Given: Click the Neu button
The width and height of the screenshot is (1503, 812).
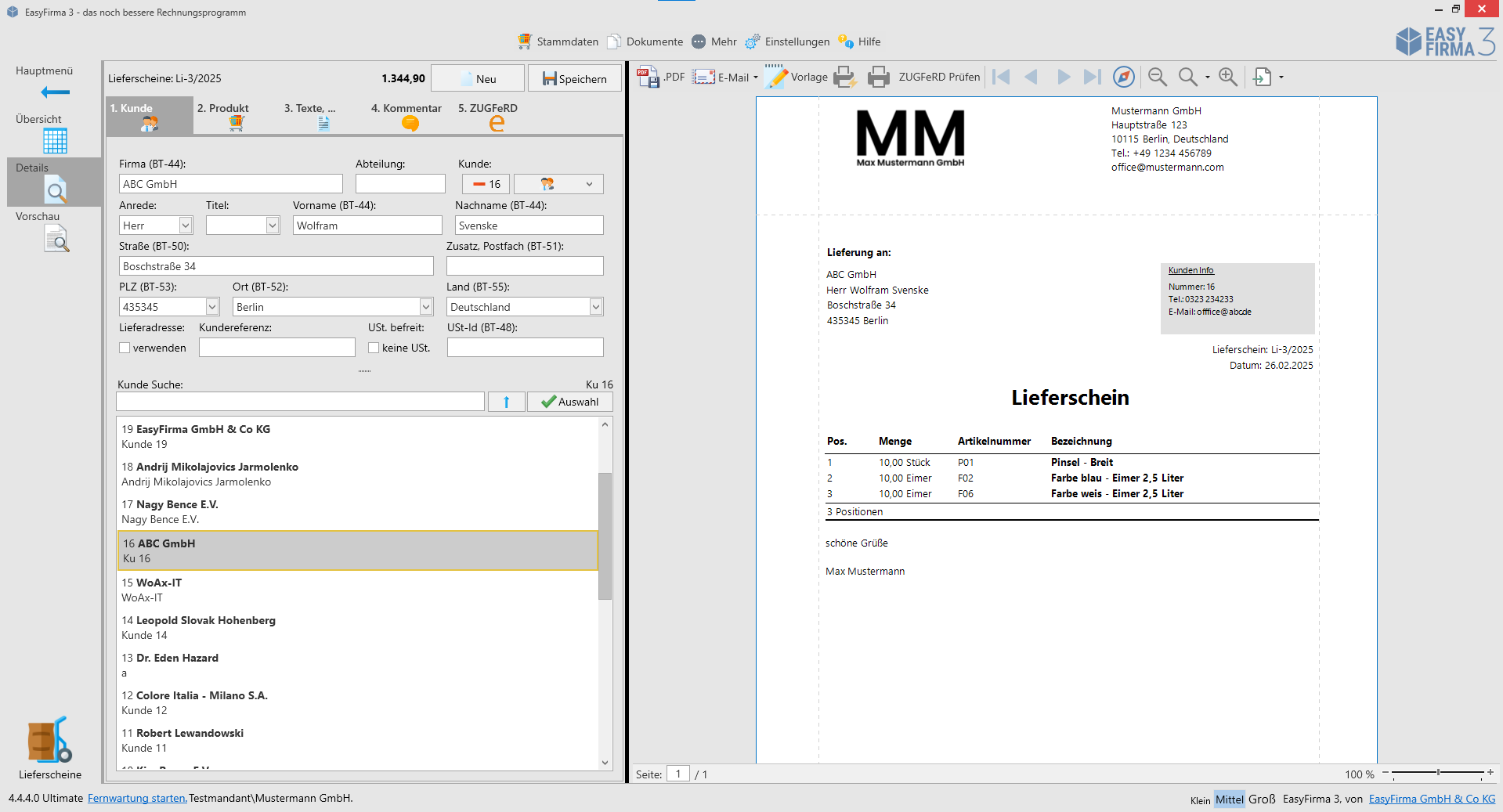Looking at the screenshot, I should 478,78.
